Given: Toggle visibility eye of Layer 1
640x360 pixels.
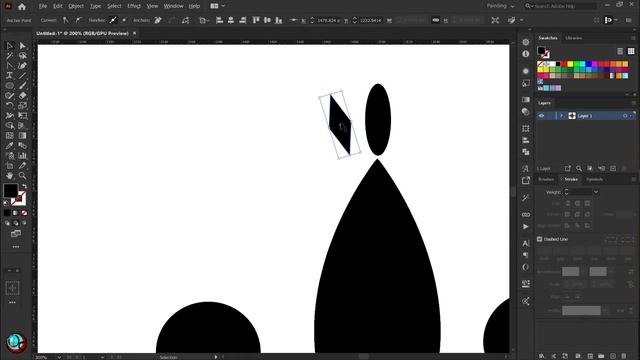Looking at the screenshot, I should pyautogui.click(x=542, y=116).
